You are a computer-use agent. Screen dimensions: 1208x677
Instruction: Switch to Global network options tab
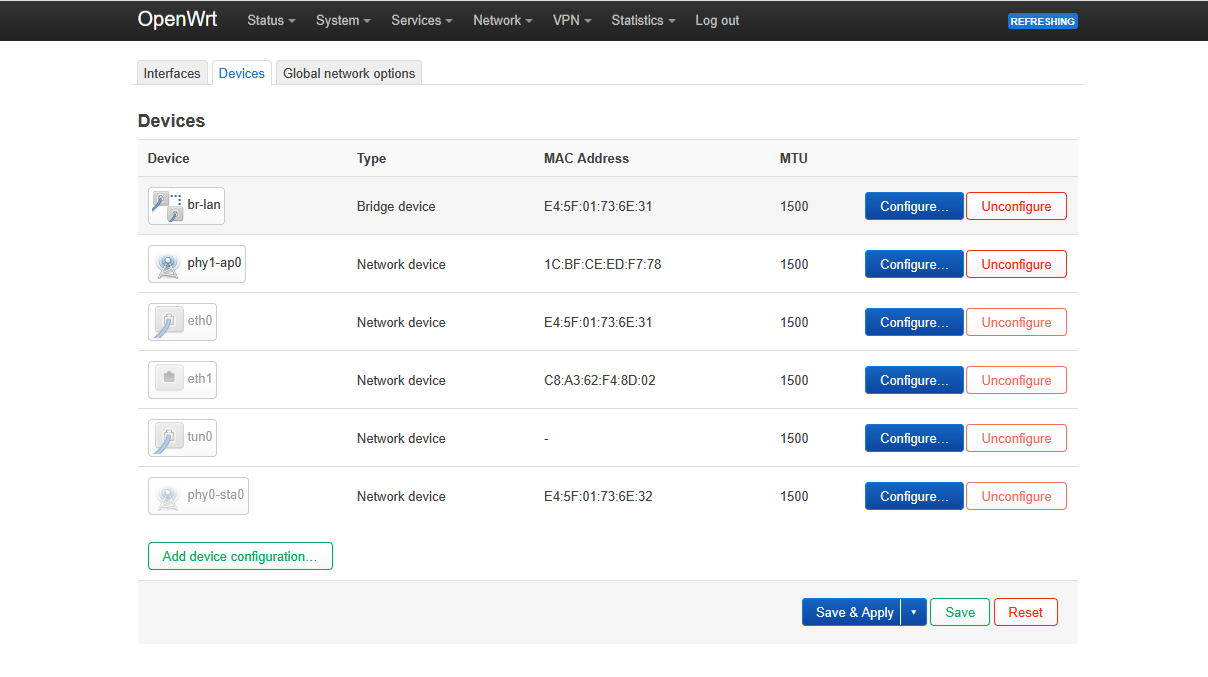click(349, 73)
